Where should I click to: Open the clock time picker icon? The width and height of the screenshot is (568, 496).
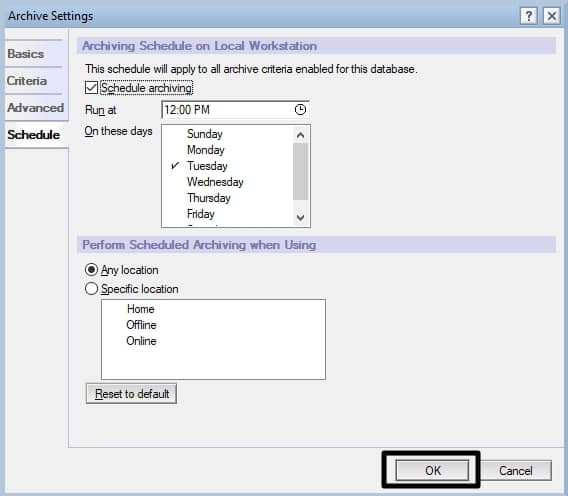(300, 109)
